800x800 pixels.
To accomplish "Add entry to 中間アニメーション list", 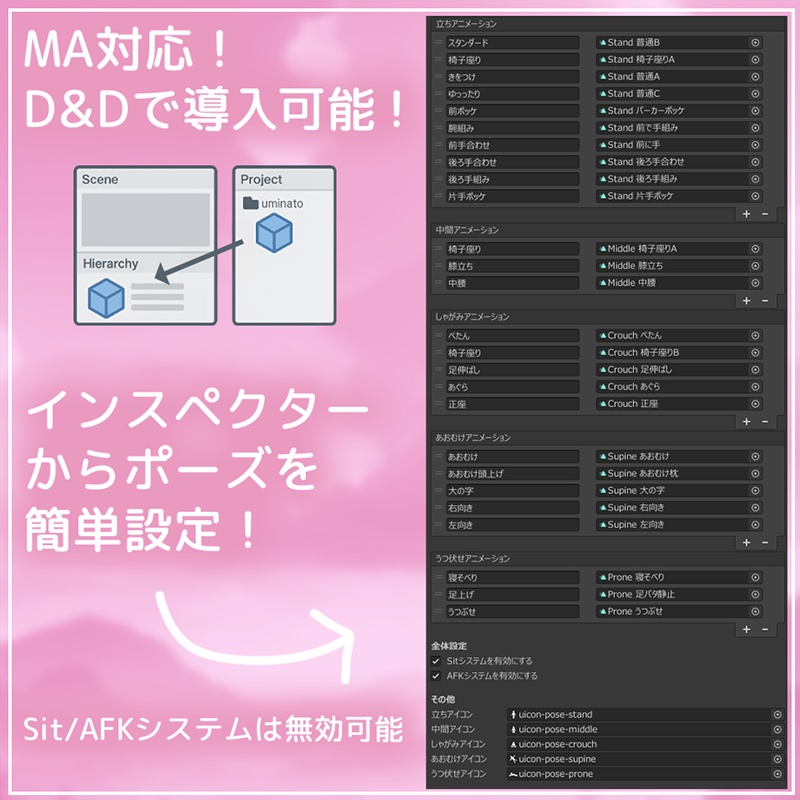I will [x=746, y=301].
